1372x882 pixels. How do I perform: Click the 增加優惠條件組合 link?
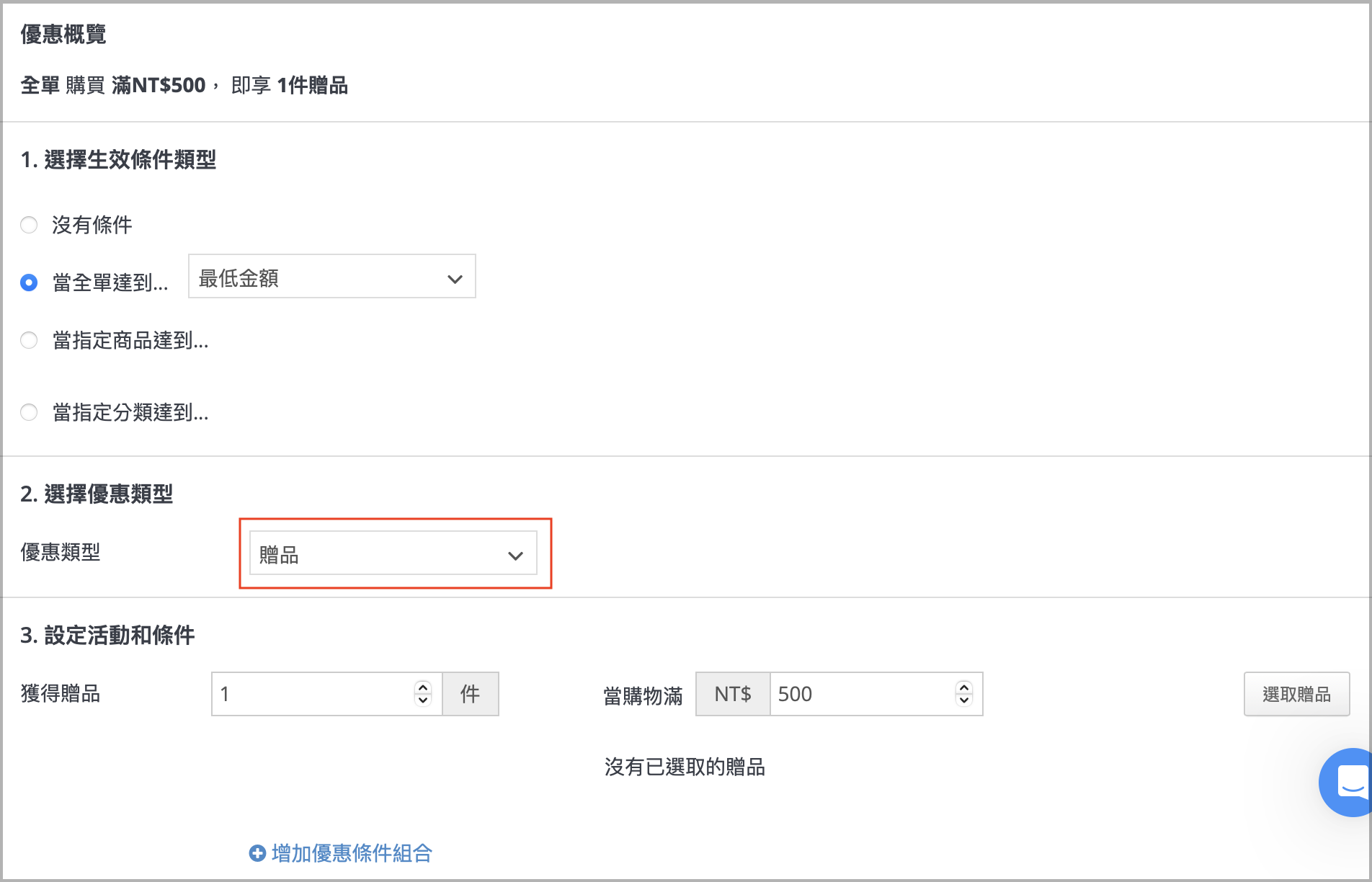[x=352, y=853]
